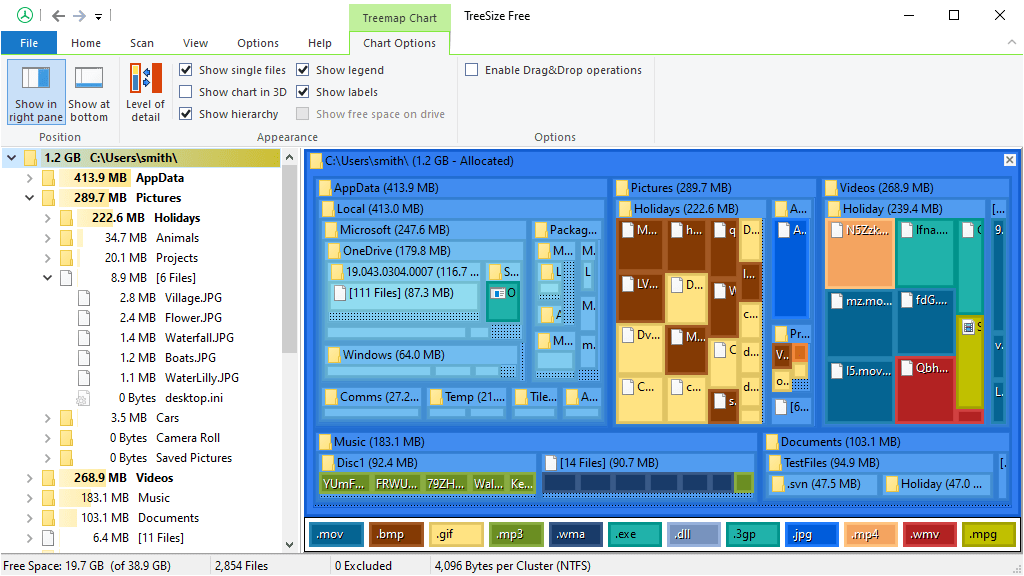Click the Videos folder icon in treemap
Viewport: 1024px width, 576px height.
click(x=831, y=188)
